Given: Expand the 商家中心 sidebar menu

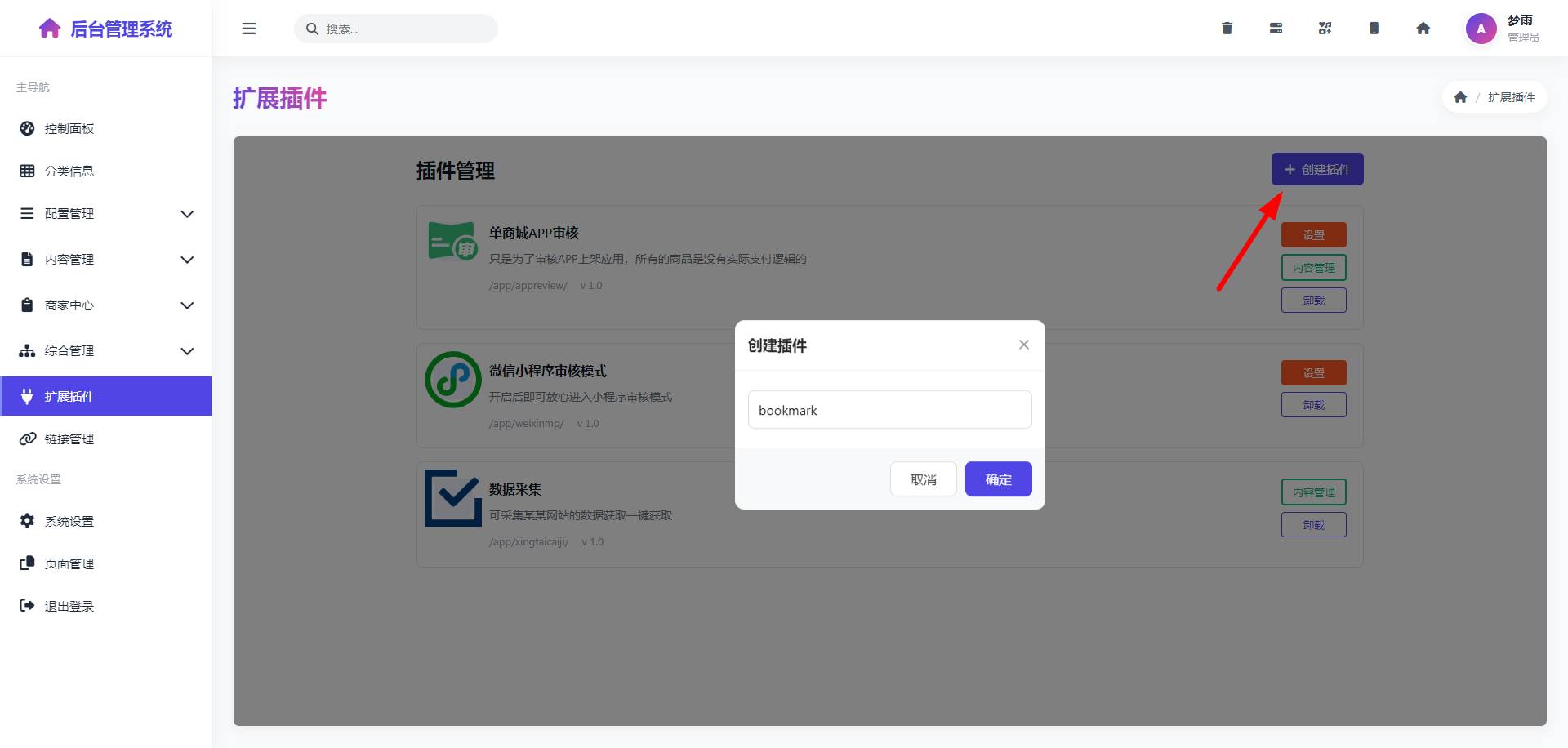Looking at the screenshot, I should click(106, 305).
